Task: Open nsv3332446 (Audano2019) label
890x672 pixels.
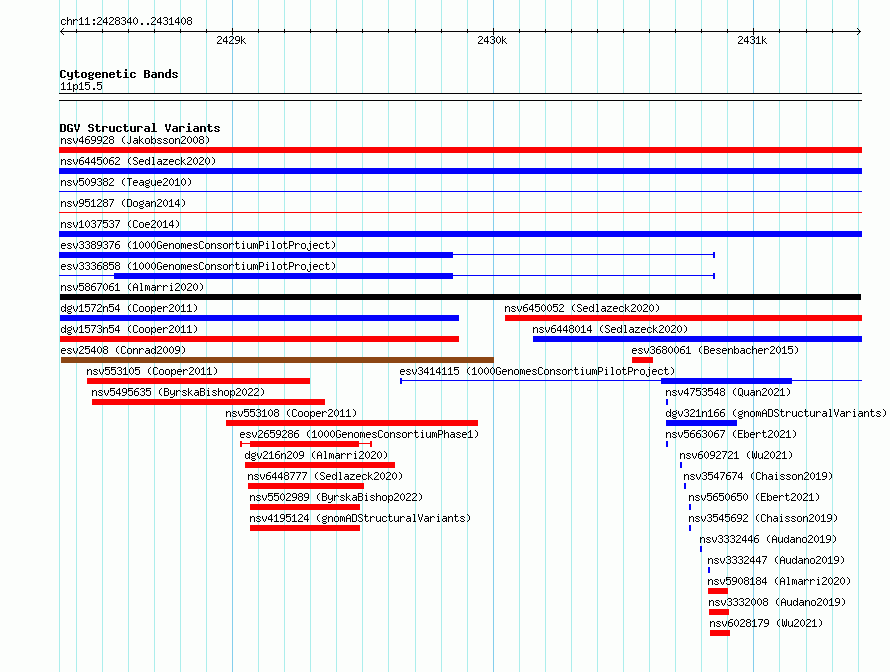Action: pyautogui.click(x=768, y=539)
